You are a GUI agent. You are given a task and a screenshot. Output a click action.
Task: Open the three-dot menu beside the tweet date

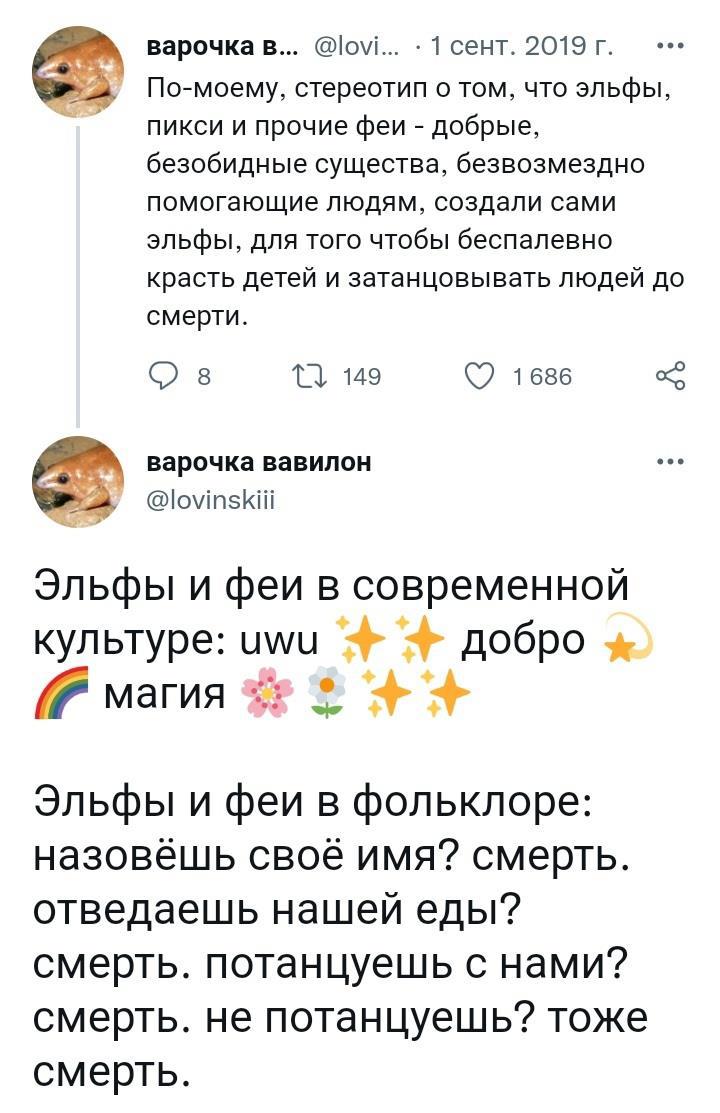[669, 46]
